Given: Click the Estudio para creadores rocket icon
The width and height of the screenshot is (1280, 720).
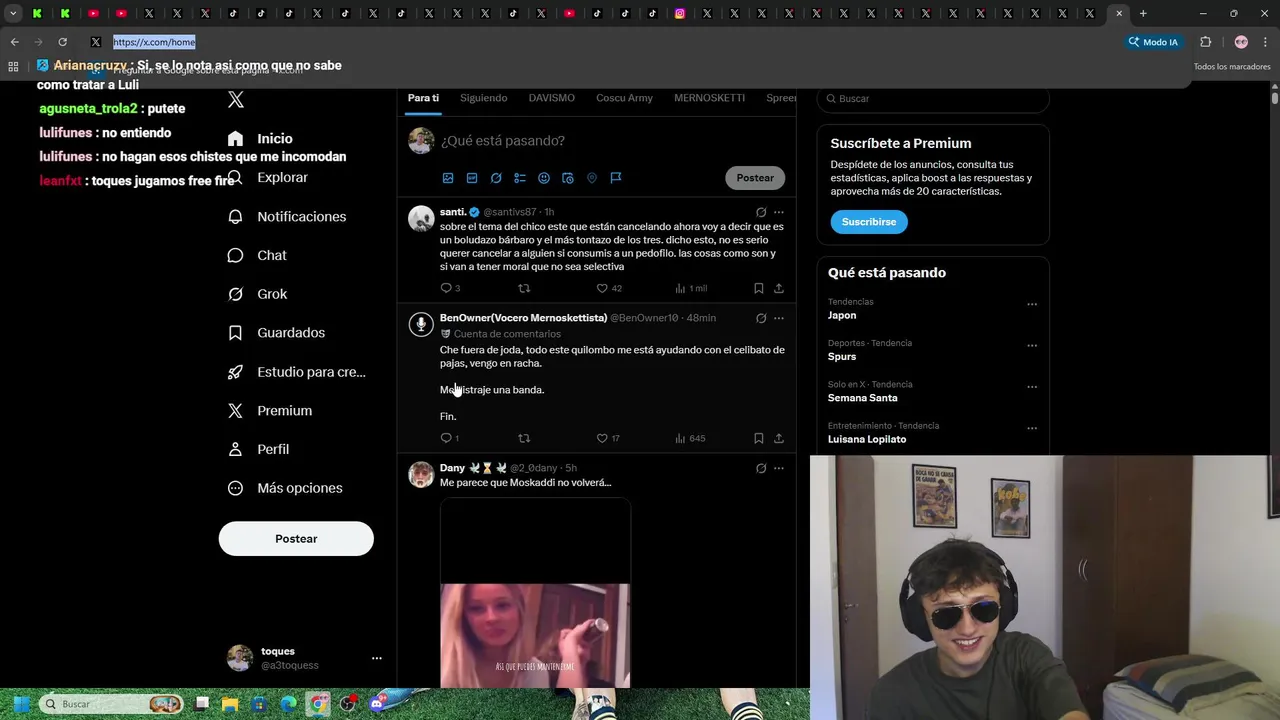Looking at the screenshot, I should pos(235,372).
